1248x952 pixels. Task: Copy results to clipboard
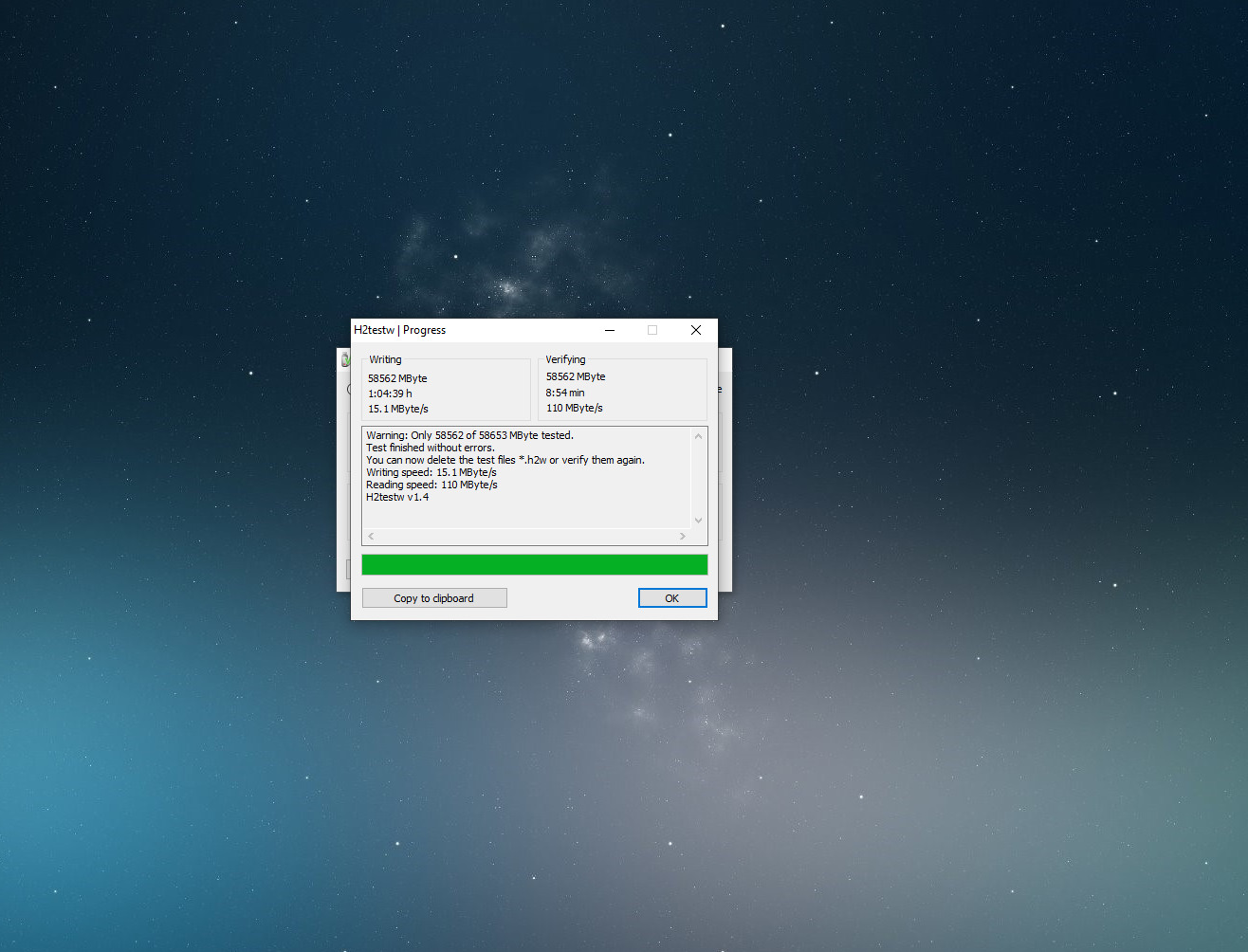coord(434,598)
